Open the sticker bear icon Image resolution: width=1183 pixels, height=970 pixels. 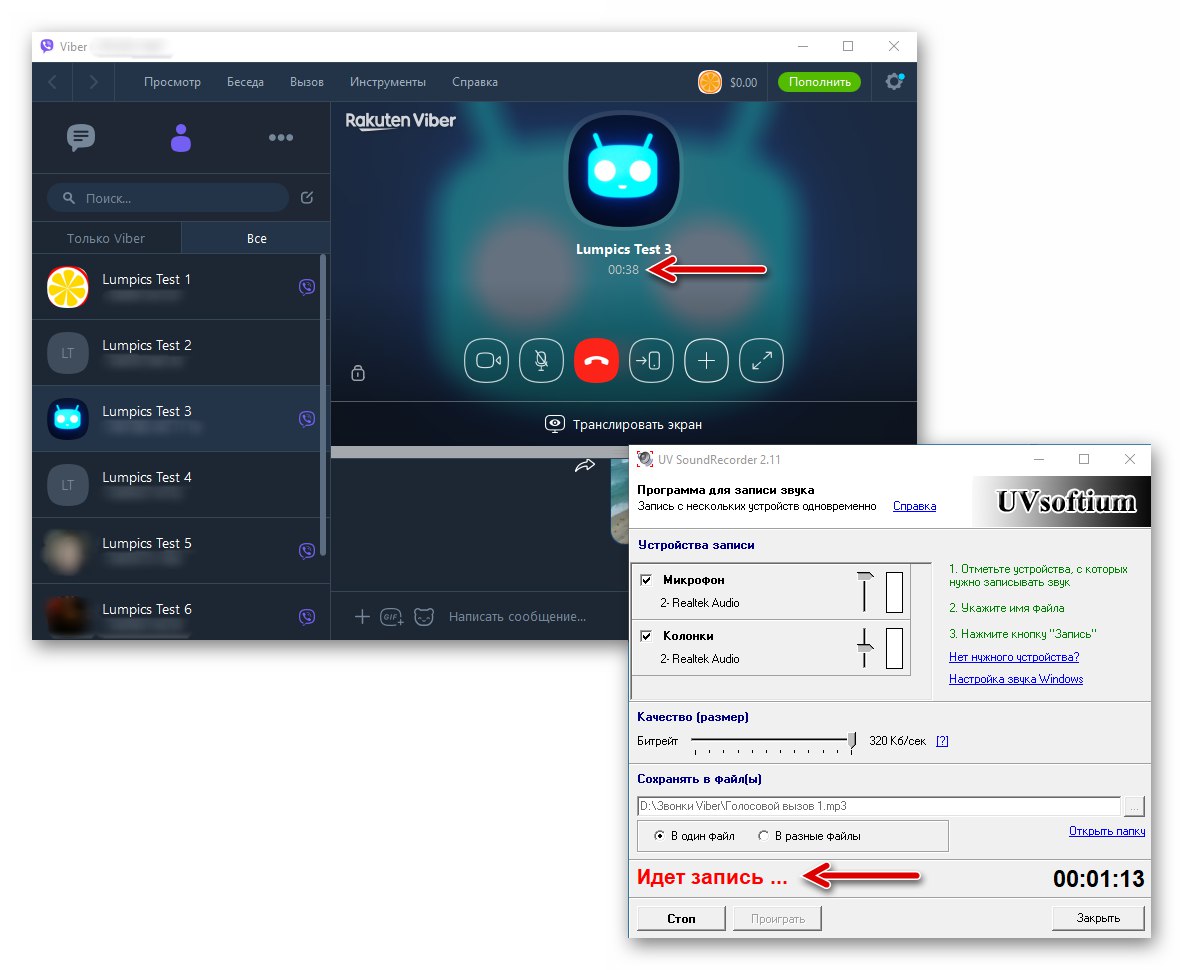coord(424,617)
